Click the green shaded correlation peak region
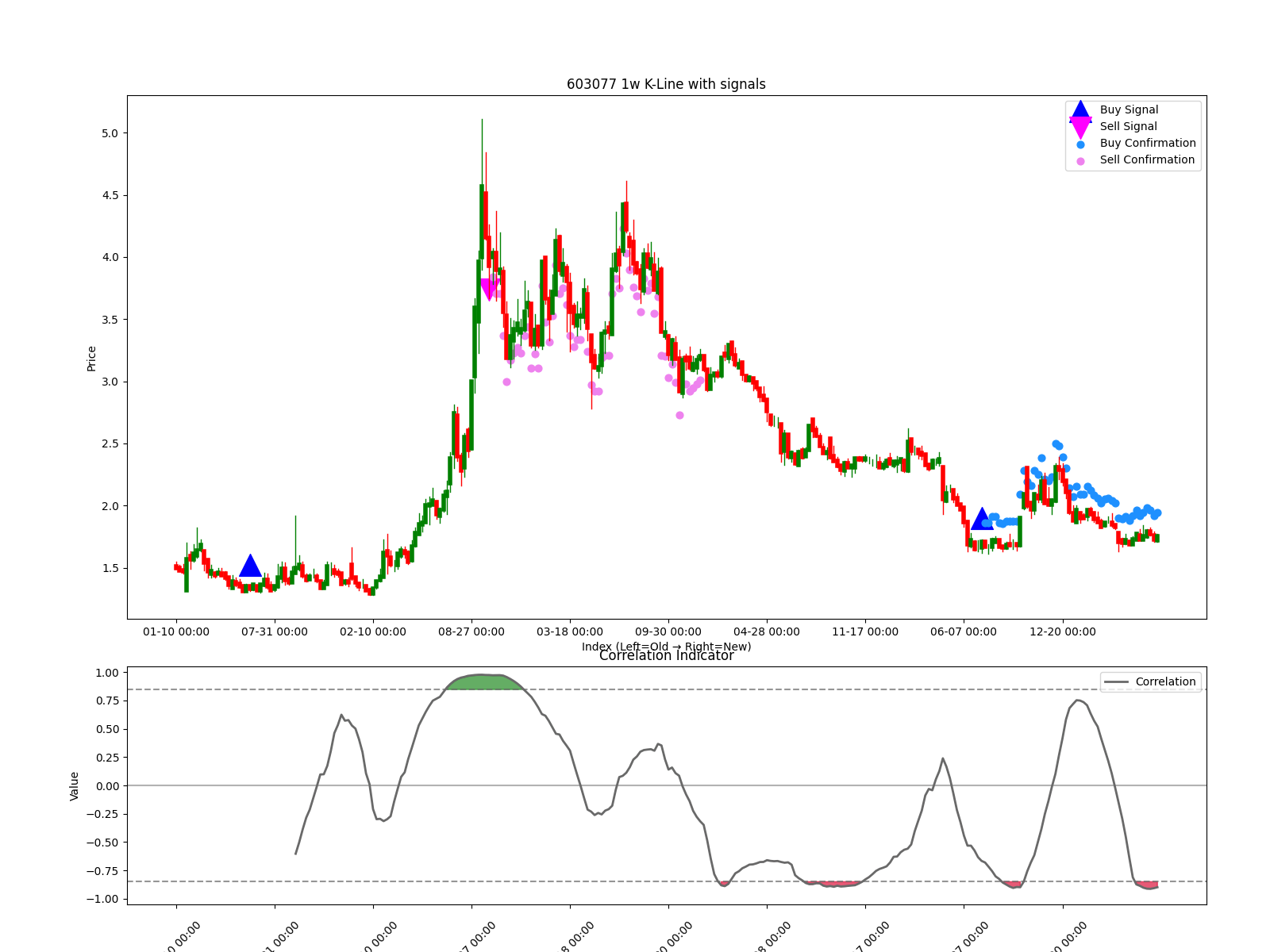 (486, 681)
